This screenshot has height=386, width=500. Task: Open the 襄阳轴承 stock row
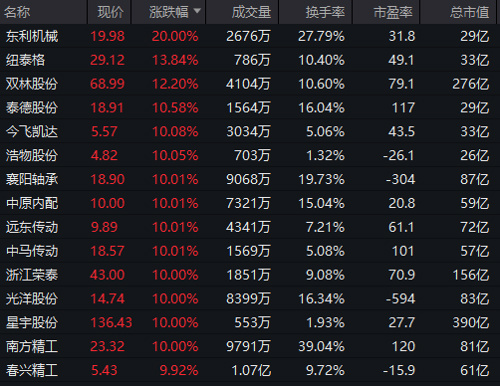tap(250, 179)
